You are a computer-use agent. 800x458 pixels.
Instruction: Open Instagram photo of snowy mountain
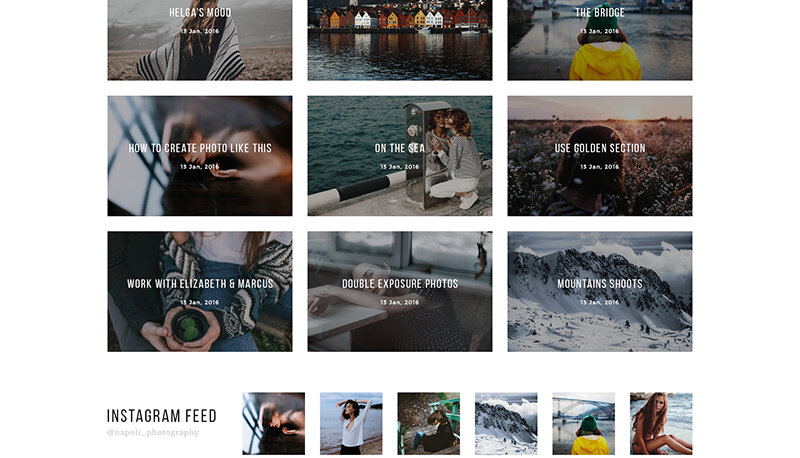[506, 423]
